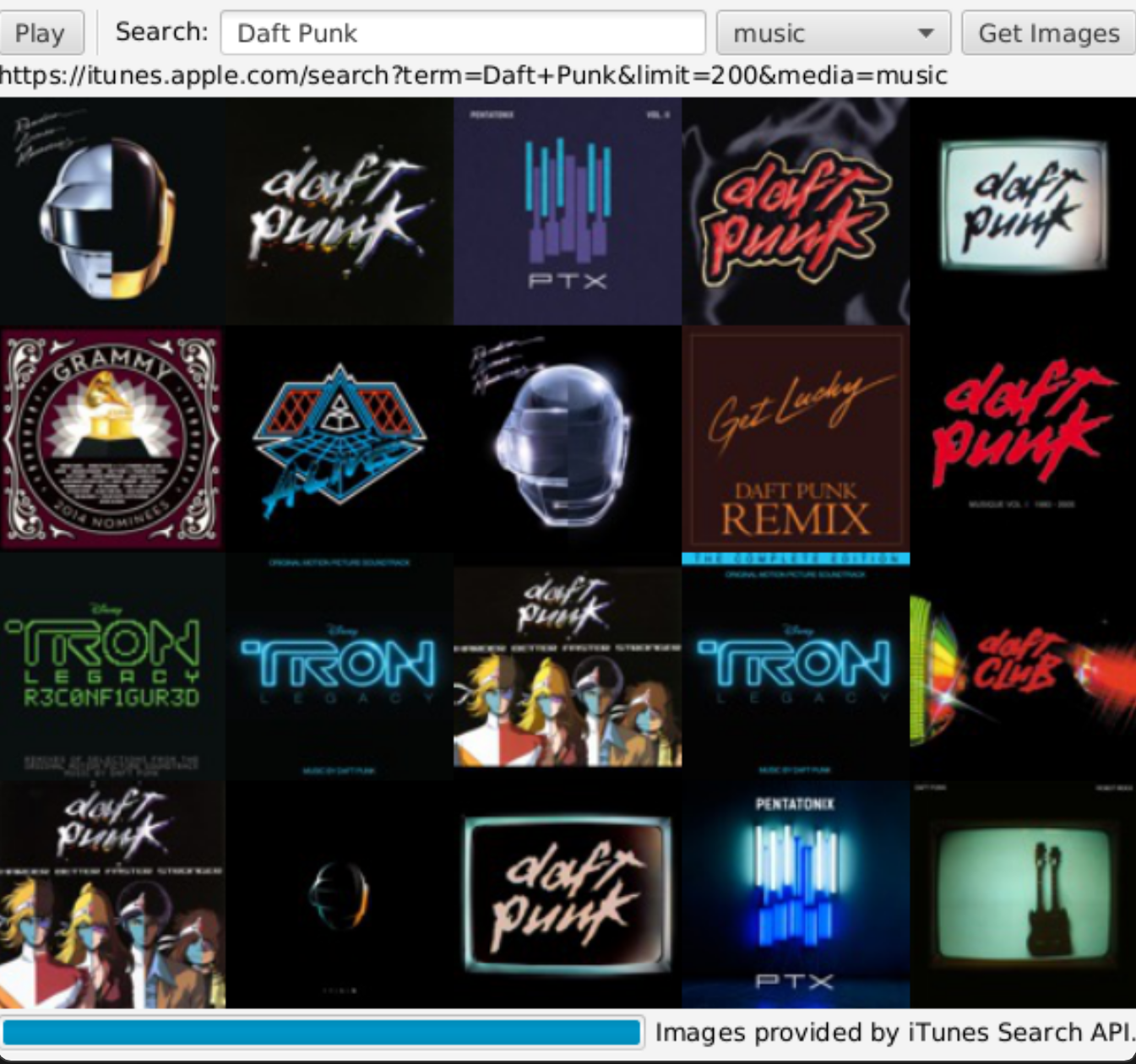Image resolution: width=1136 pixels, height=1064 pixels.
Task: Open the Musique Vol. 1 red logo cover
Action: coord(1022,439)
